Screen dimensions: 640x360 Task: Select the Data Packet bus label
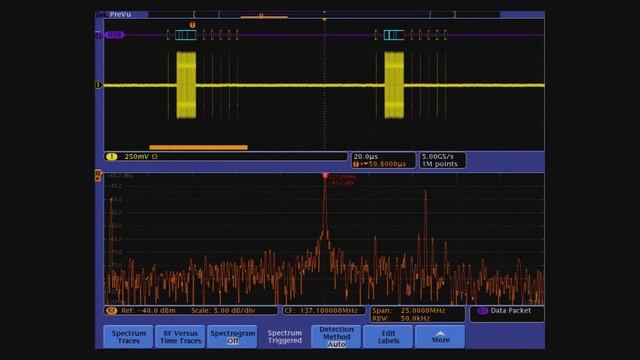point(511,311)
